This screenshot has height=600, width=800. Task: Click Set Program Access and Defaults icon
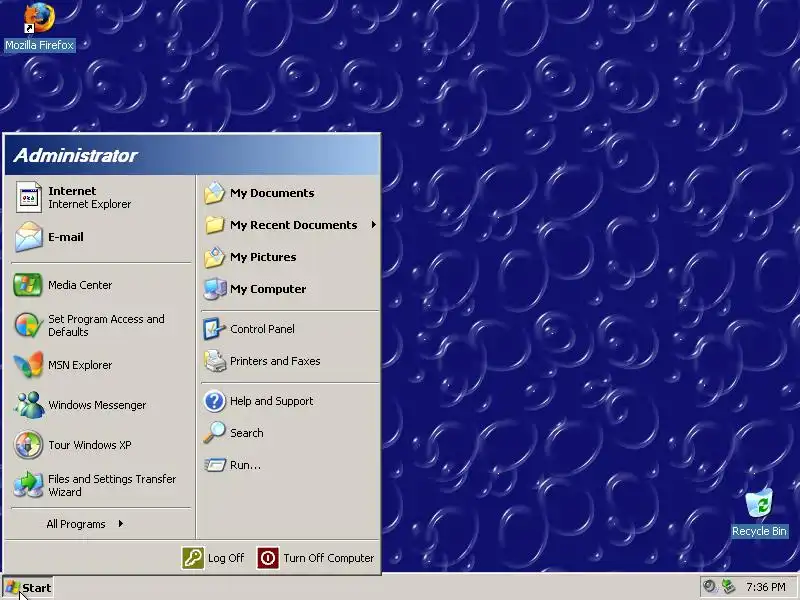pos(28,325)
